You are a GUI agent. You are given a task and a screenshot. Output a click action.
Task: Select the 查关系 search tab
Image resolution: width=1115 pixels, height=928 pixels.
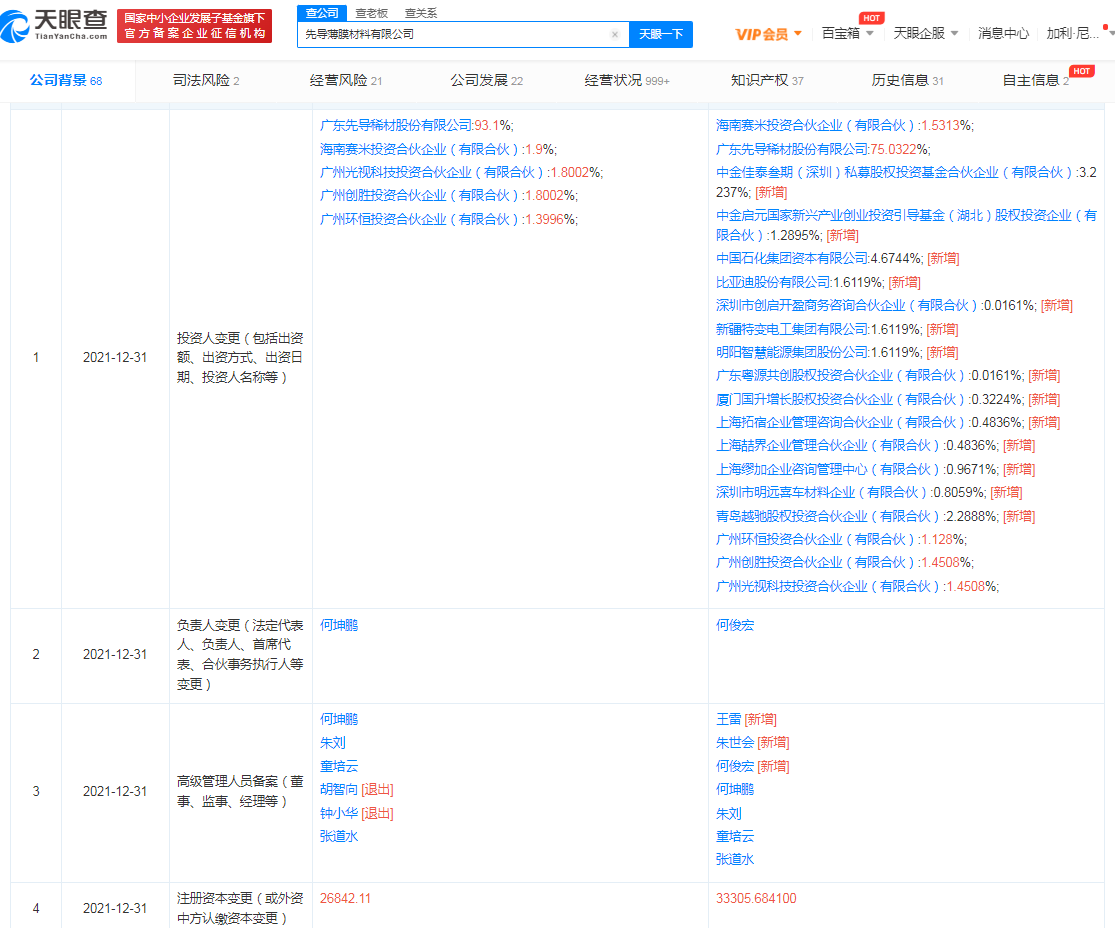(x=421, y=13)
